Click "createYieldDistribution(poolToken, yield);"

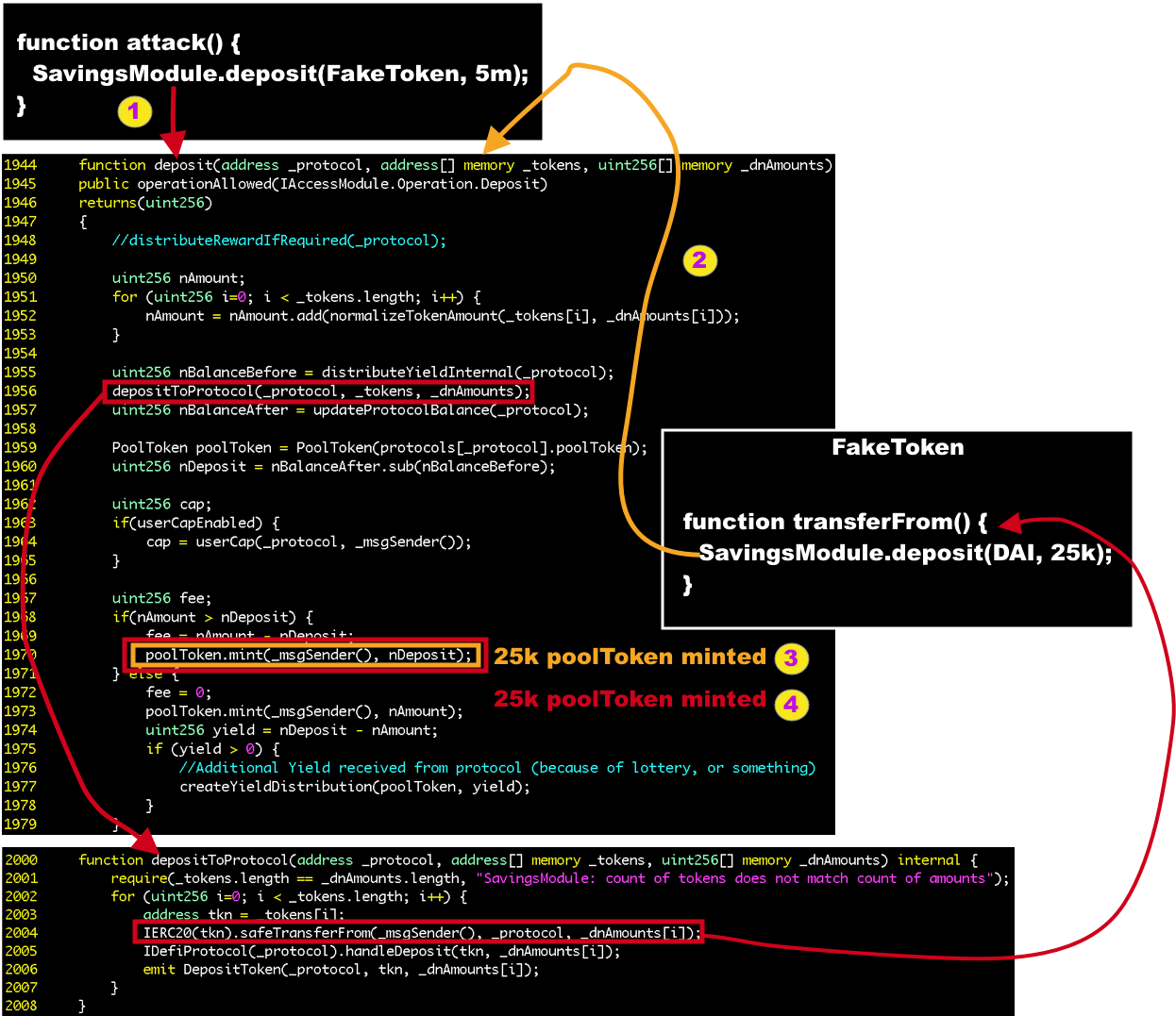coord(355,788)
